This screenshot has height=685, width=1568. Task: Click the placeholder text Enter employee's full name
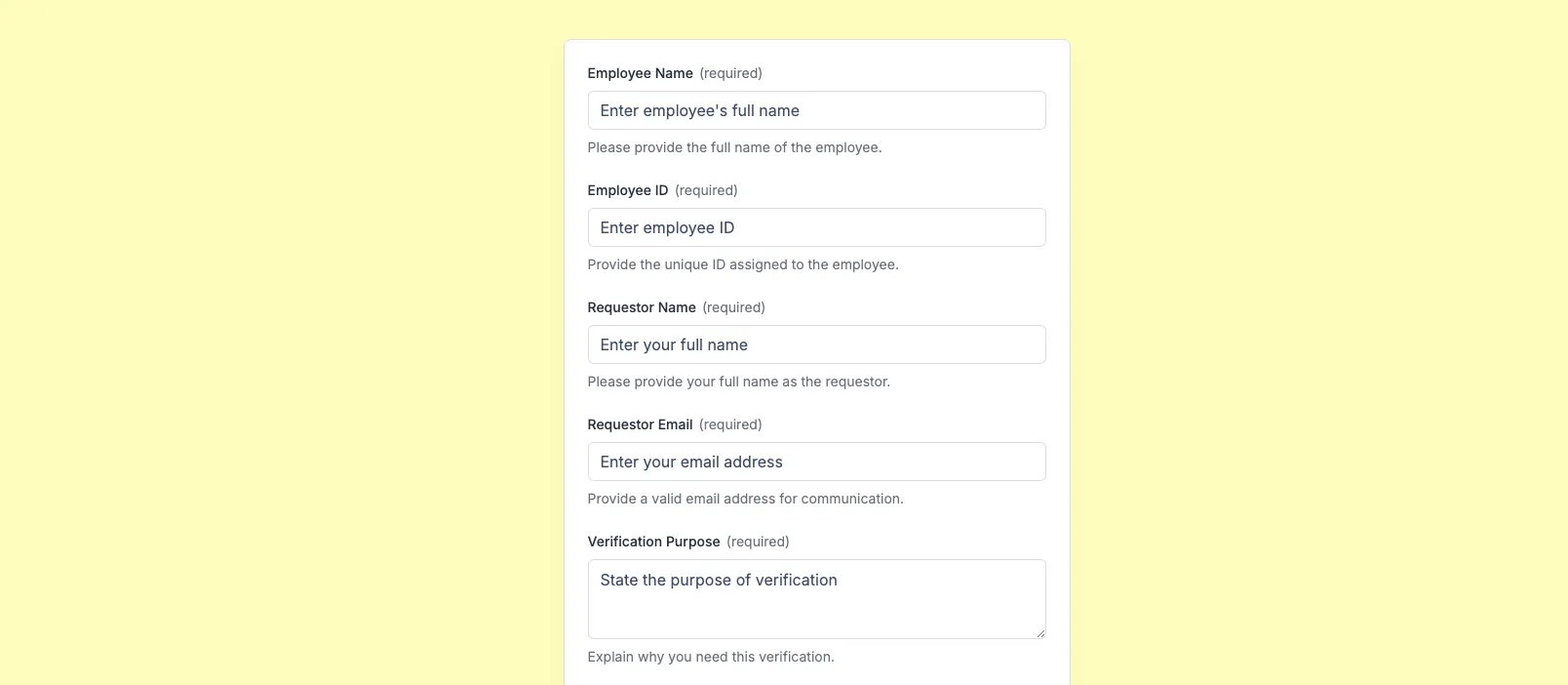[x=699, y=110]
